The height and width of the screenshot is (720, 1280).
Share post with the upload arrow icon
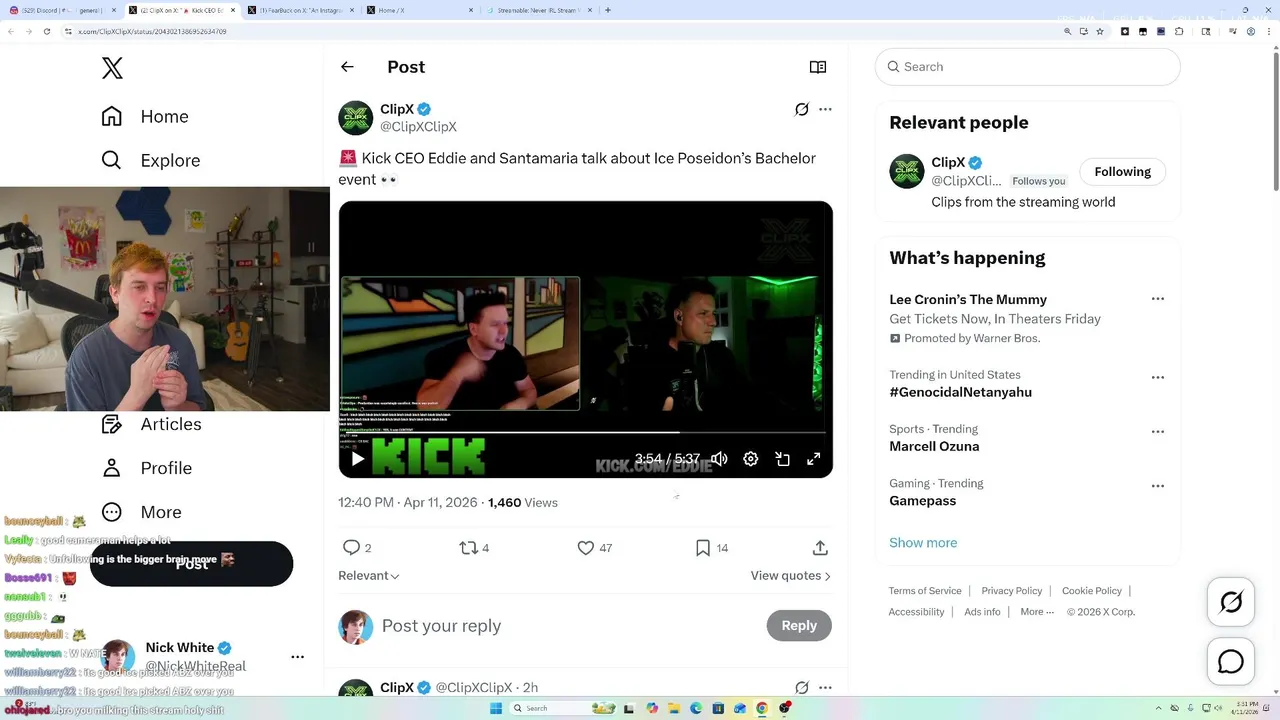(x=820, y=548)
